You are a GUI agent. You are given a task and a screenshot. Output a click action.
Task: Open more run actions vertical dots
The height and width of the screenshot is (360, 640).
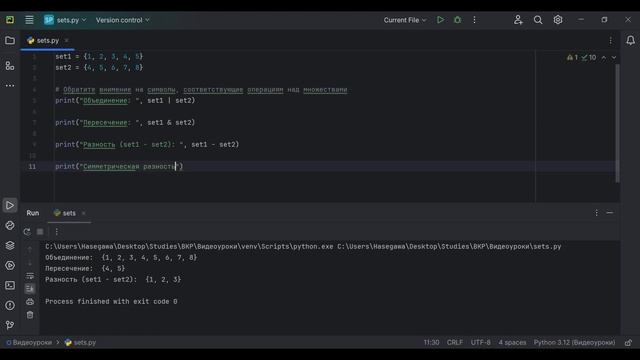(x=474, y=20)
